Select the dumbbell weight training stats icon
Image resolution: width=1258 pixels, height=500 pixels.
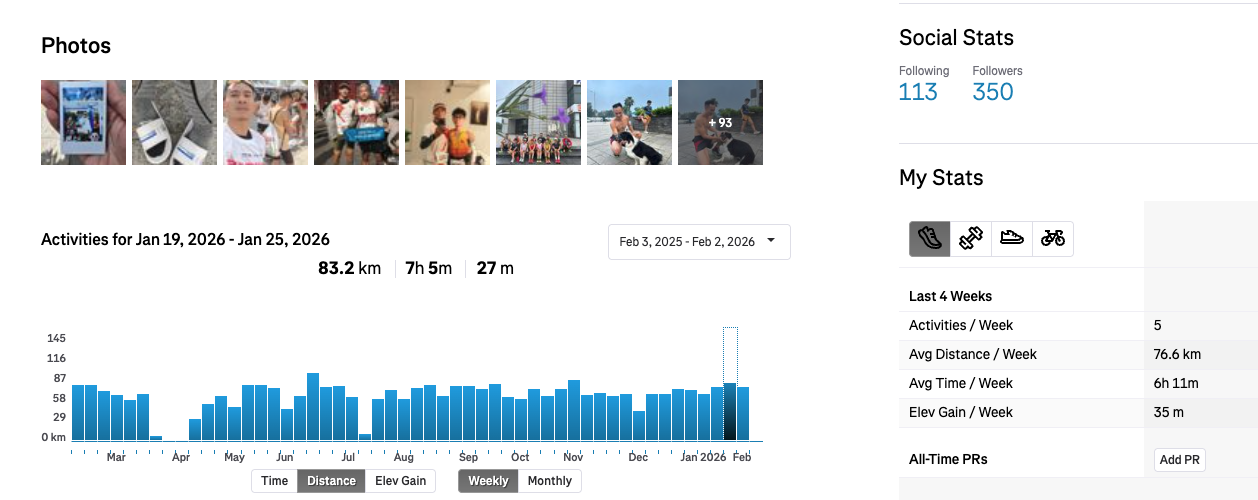[971, 239]
